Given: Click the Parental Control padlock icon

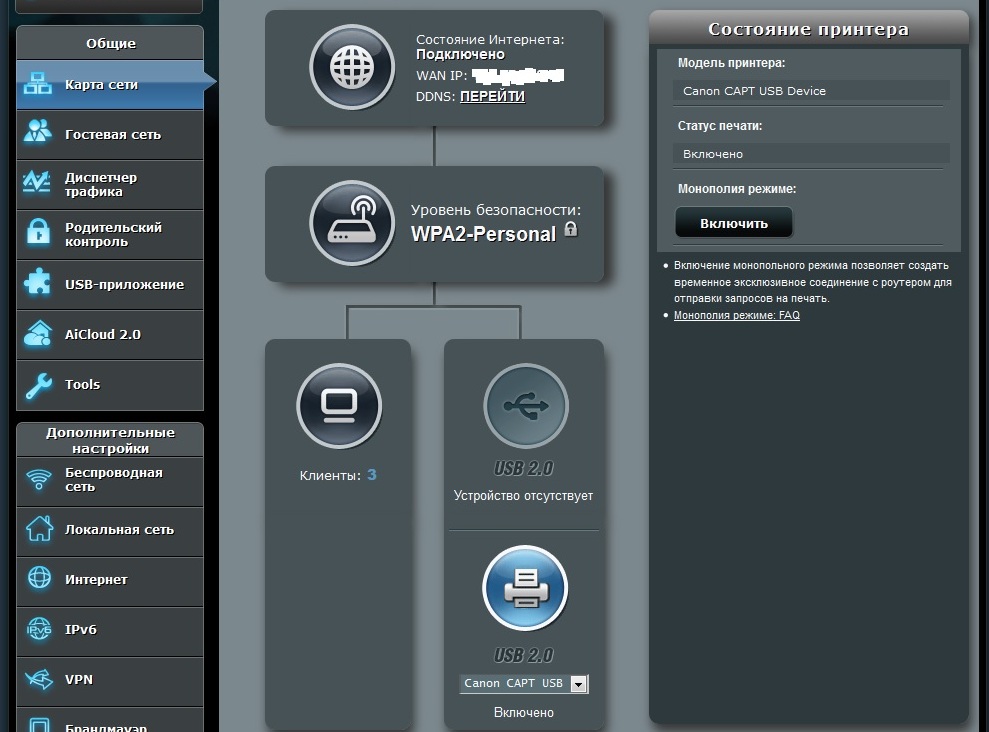Looking at the screenshot, I should 38,234.
